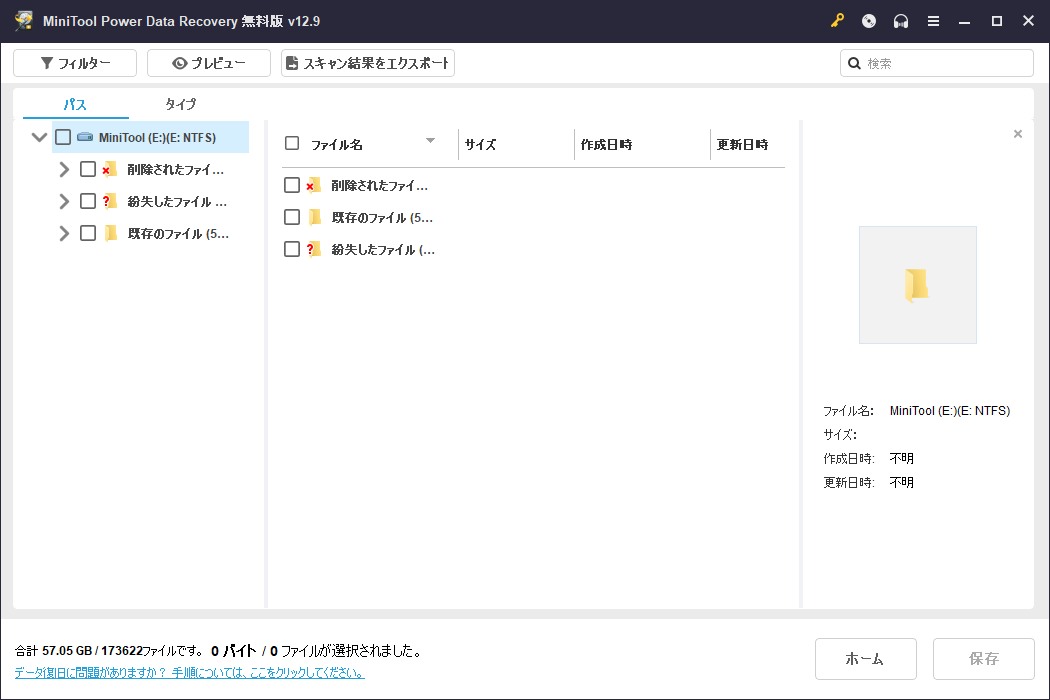Collapse the MiniTool (E:) tree node
This screenshot has width=1050, height=700.
coord(40,137)
